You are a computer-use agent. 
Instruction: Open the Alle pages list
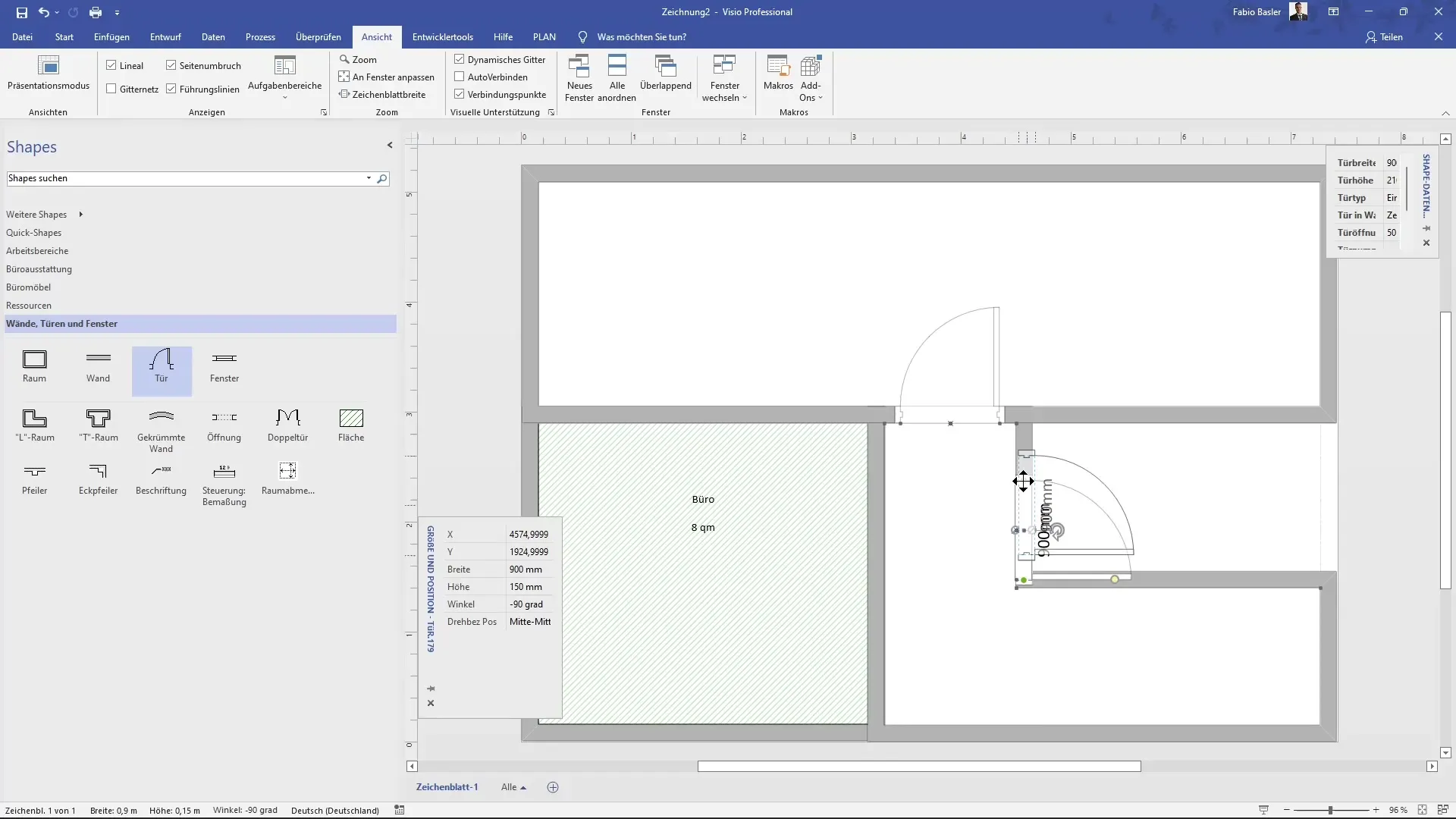pyautogui.click(x=513, y=787)
